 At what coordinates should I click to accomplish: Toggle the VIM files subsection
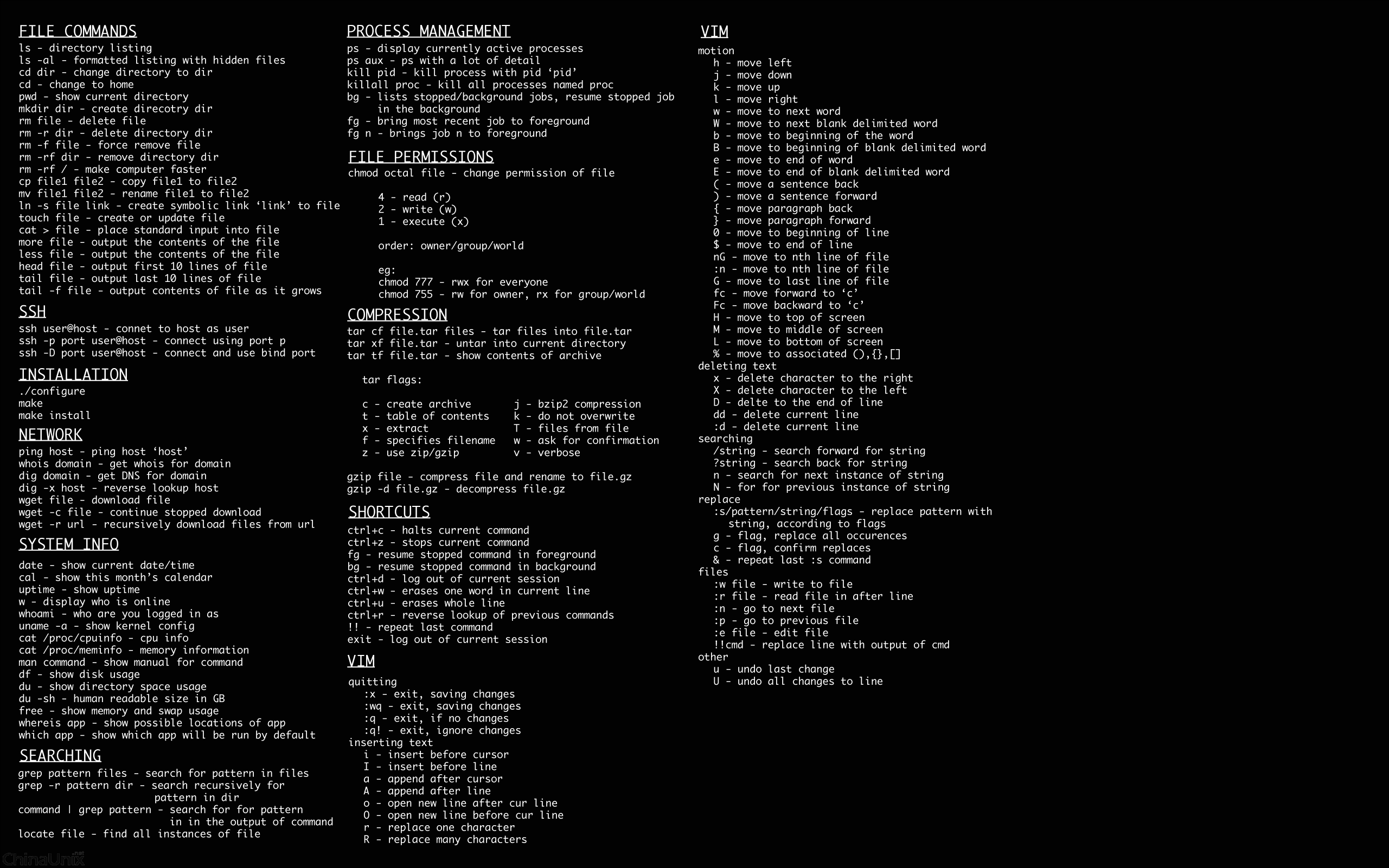(x=711, y=571)
